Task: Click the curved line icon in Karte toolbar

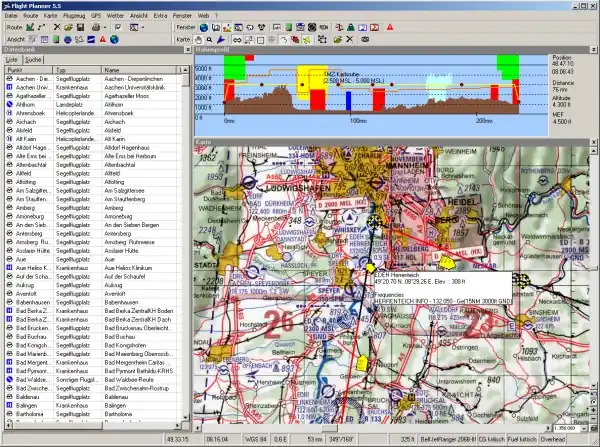Action: [x=284, y=39]
